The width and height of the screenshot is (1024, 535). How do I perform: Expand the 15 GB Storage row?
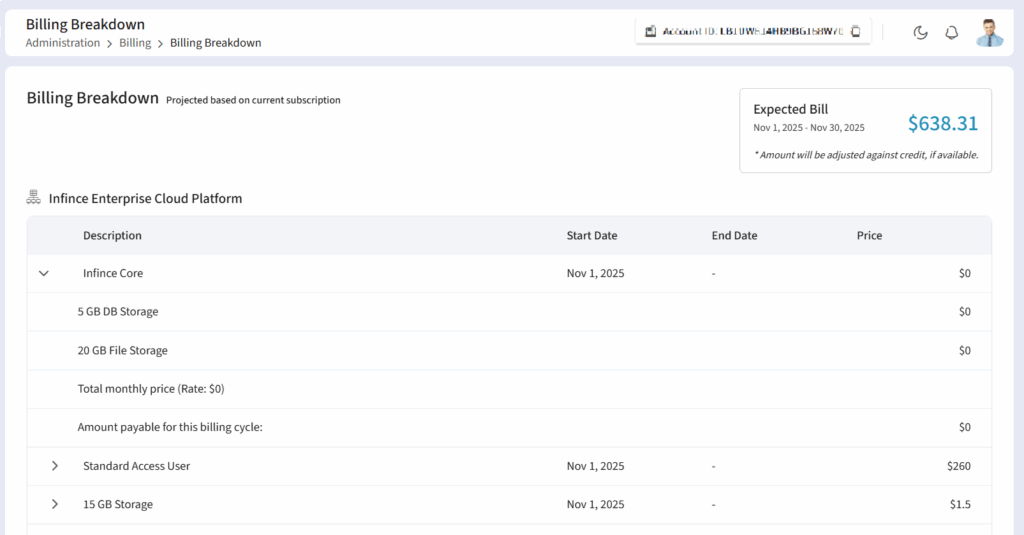[55, 504]
